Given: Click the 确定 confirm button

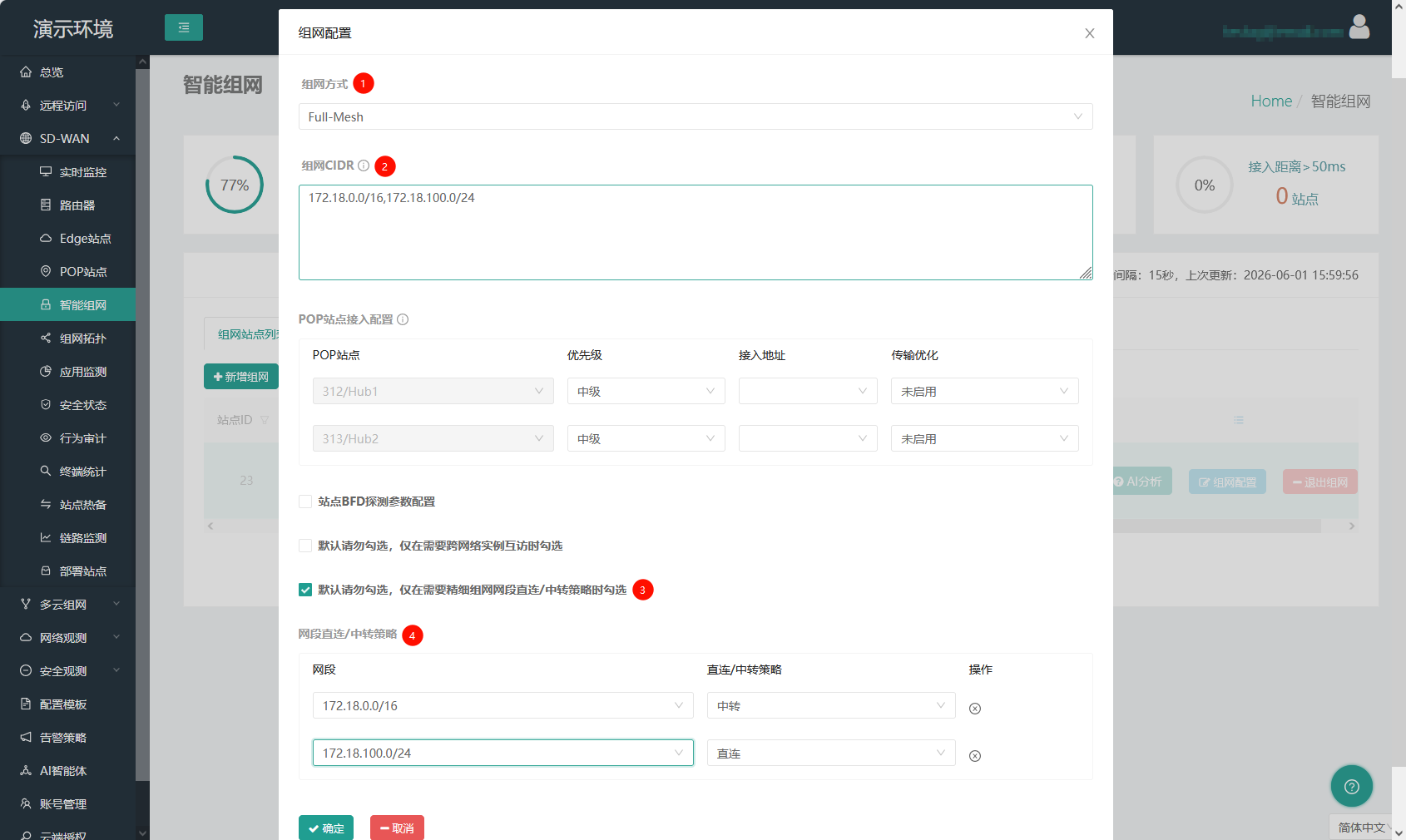Looking at the screenshot, I should point(326,828).
